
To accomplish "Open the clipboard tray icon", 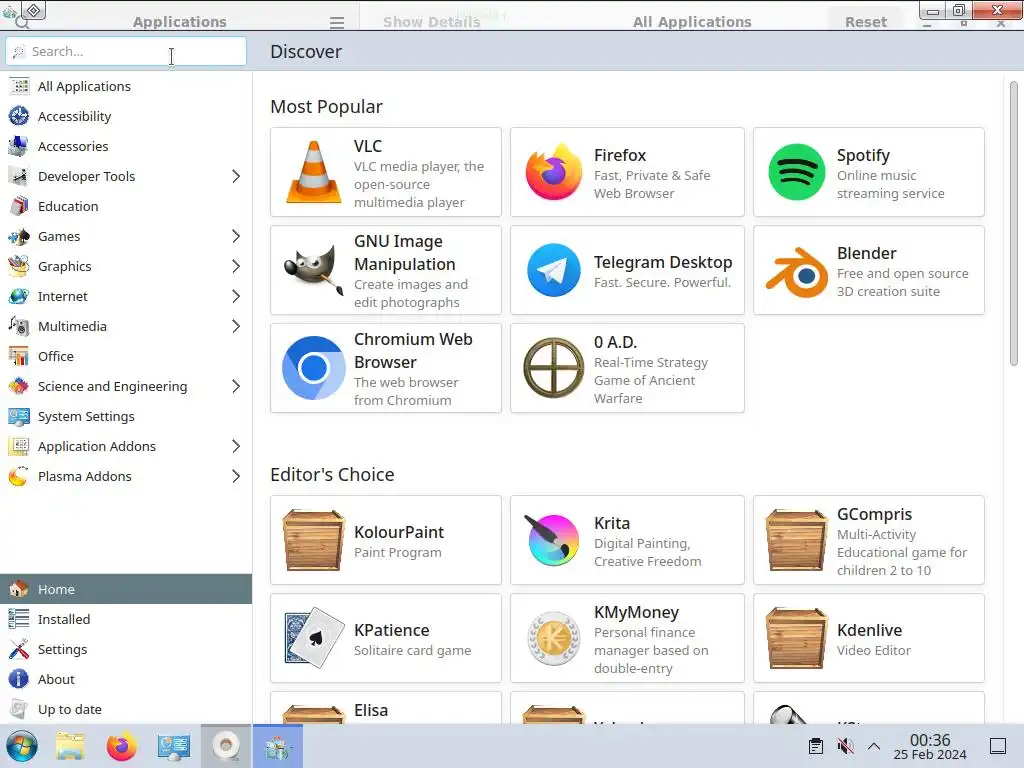I will [x=816, y=746].
